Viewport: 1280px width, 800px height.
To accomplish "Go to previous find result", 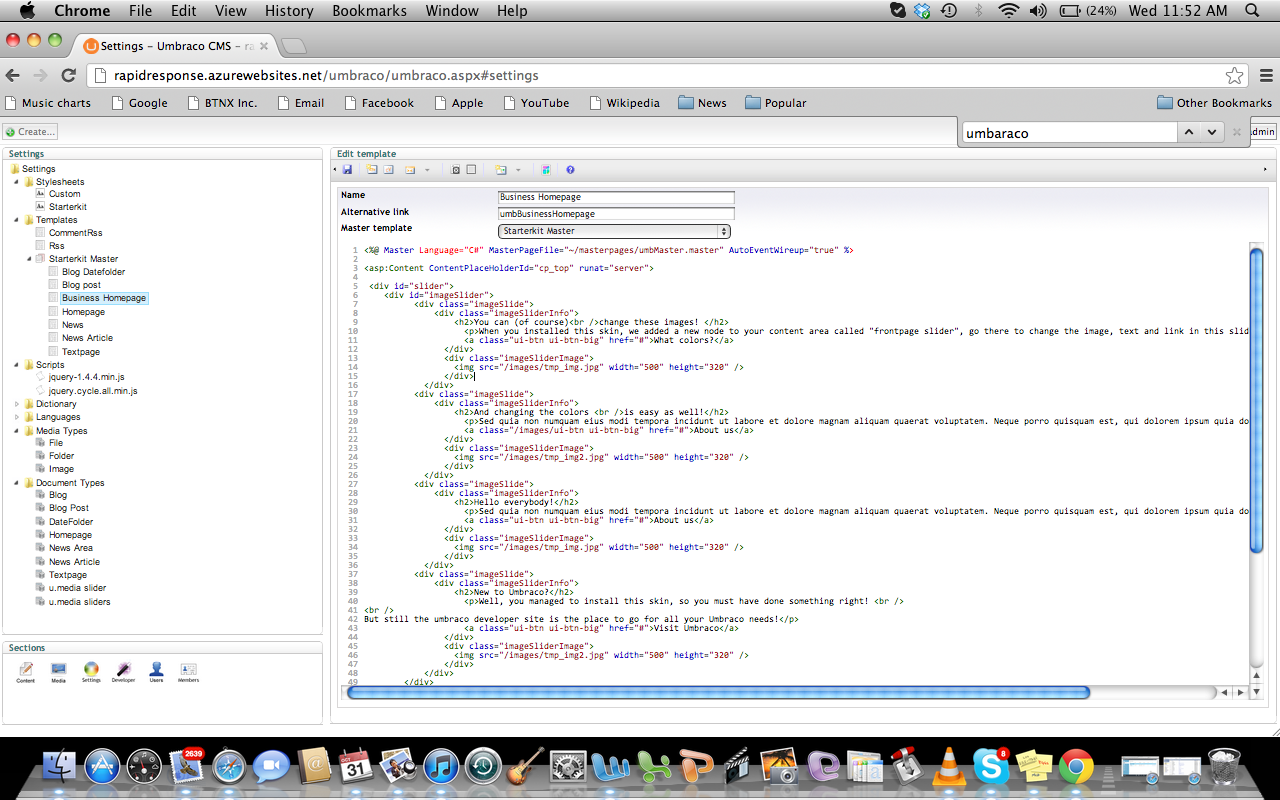I will pos(1188,132).
